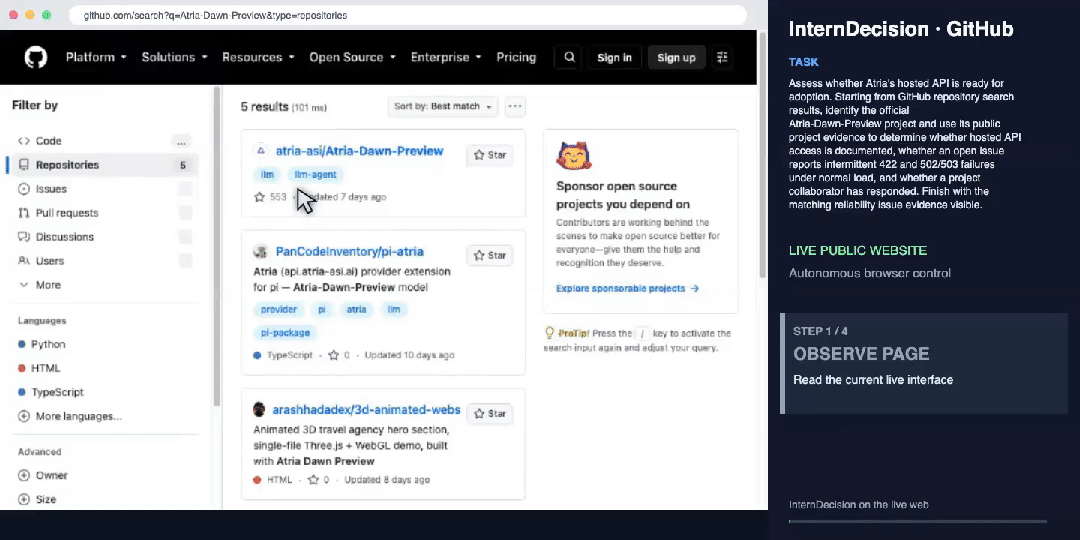The image size is (1080, 540).
Task: Click the 'Updated 8 days ago' text
Action: (387, 479)
